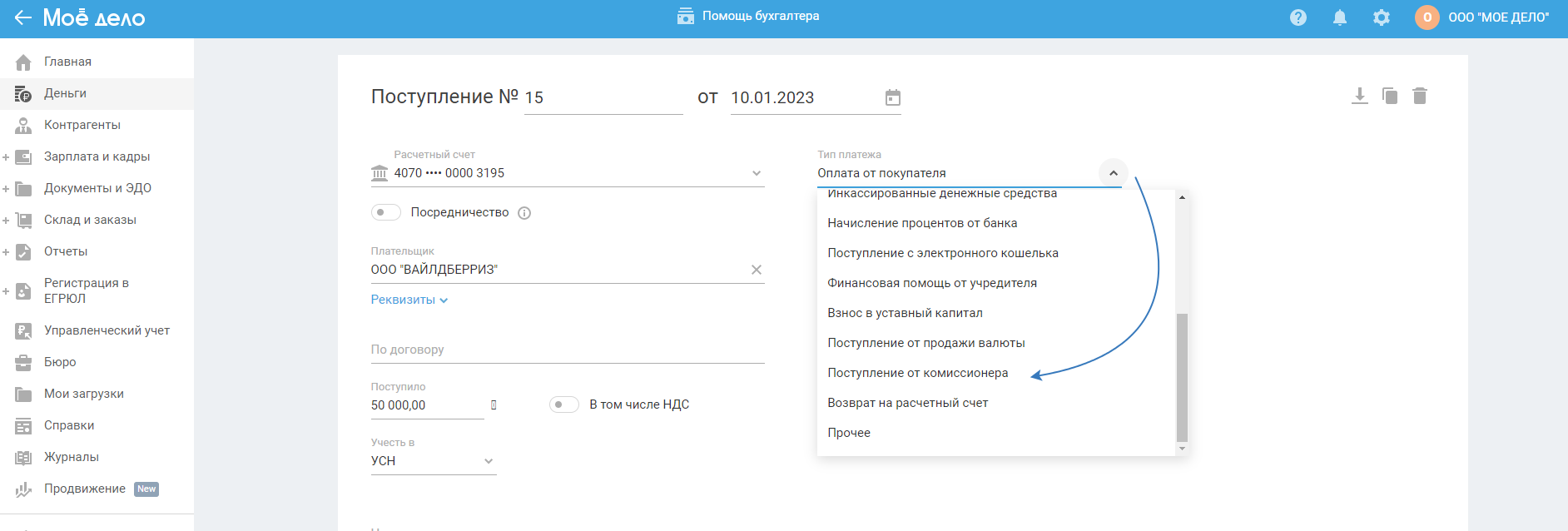
Task: Clear the payer field with the X icon
Action: pyautogui.click(x=757, y=270)
